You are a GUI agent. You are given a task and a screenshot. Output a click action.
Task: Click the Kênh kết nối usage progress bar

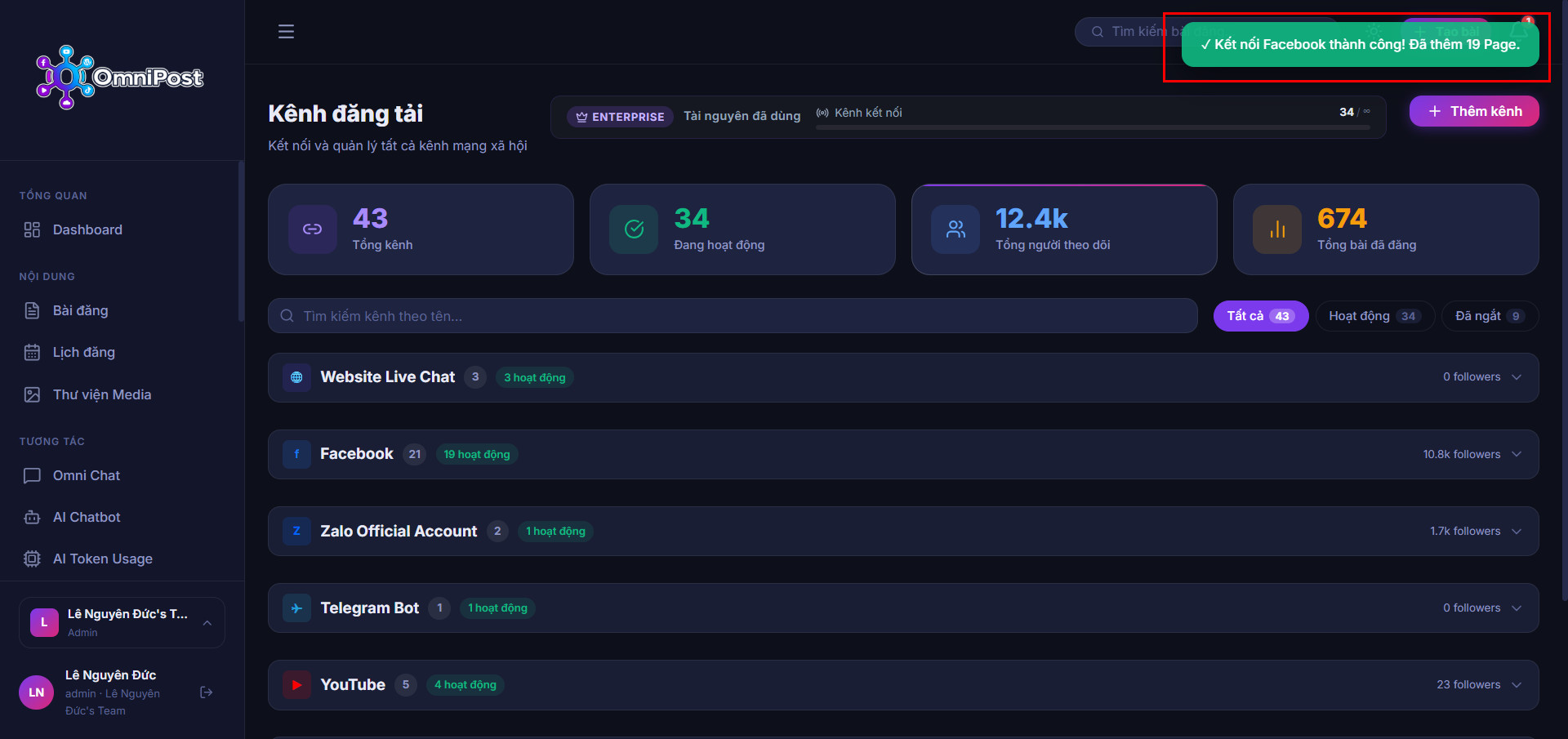1093,127
